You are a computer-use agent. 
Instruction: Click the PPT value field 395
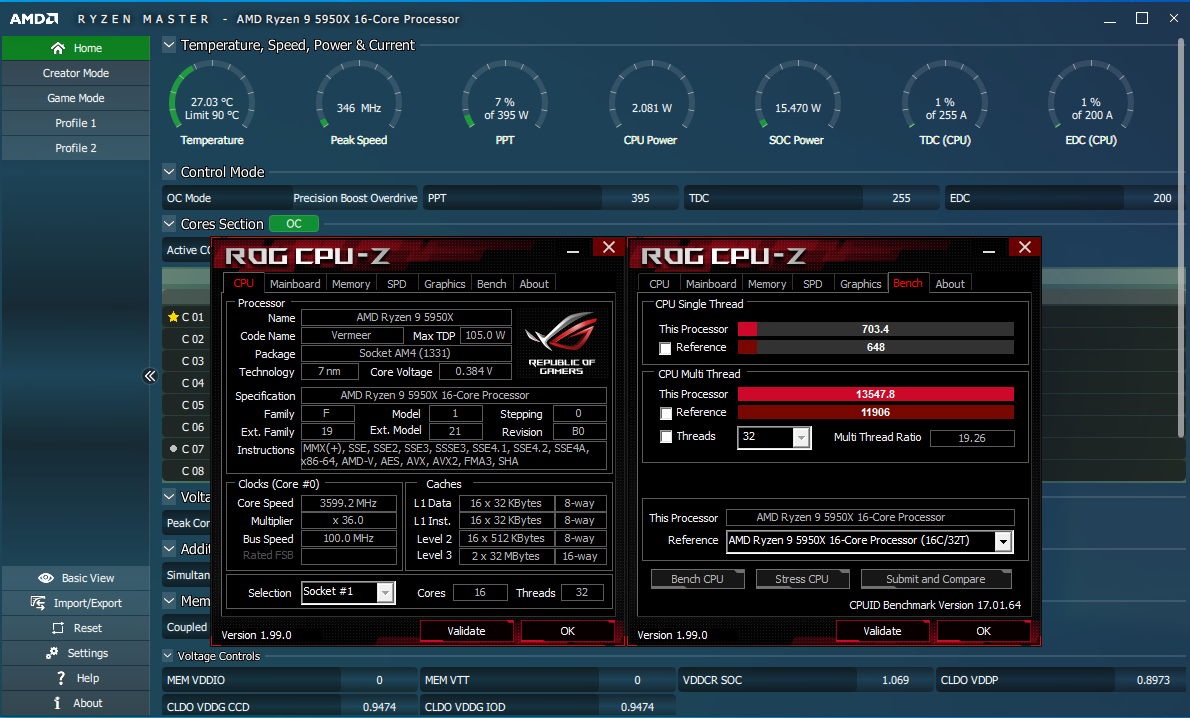pos(641,198)
